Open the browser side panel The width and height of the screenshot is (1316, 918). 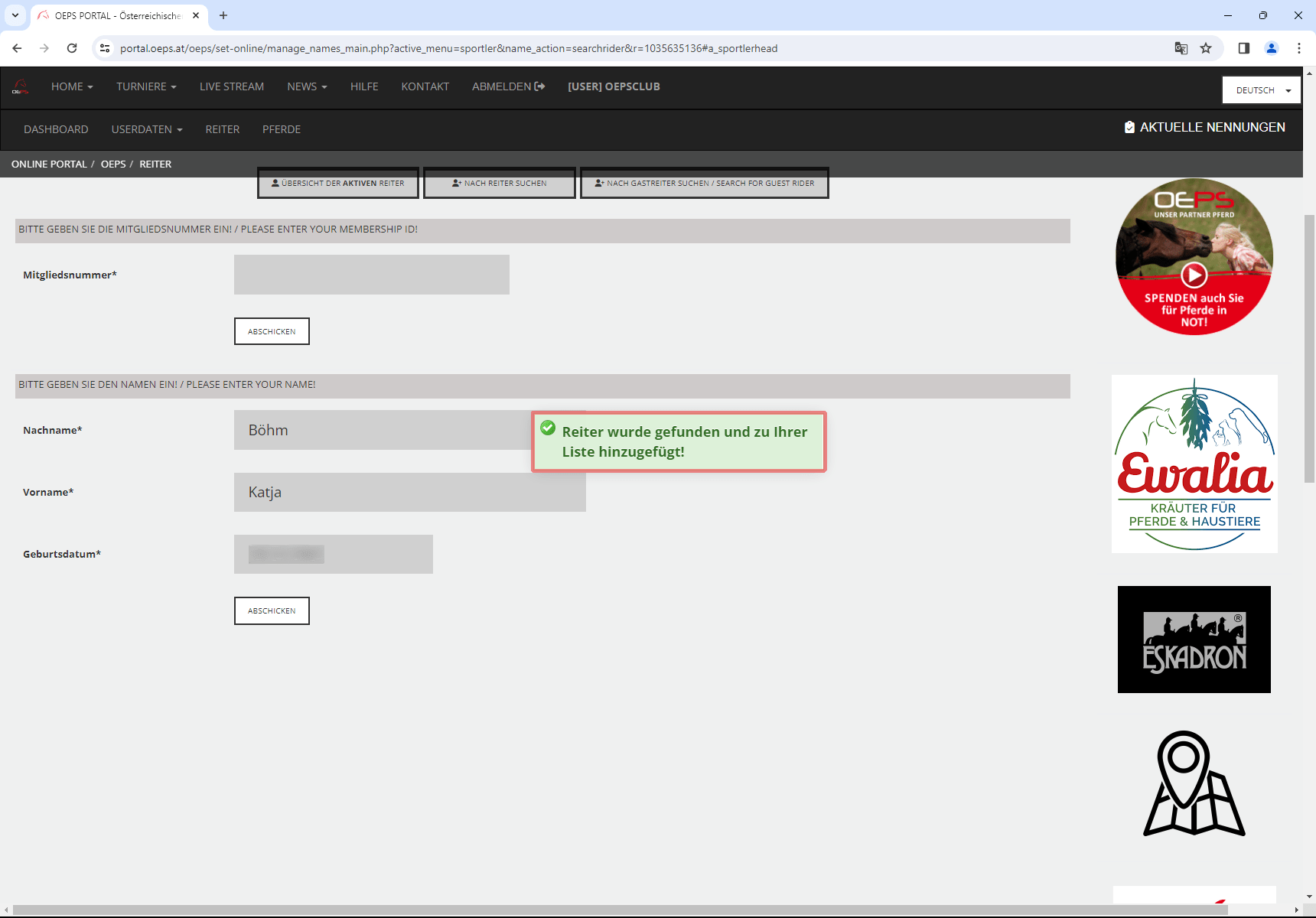(x=1244, y=48)
